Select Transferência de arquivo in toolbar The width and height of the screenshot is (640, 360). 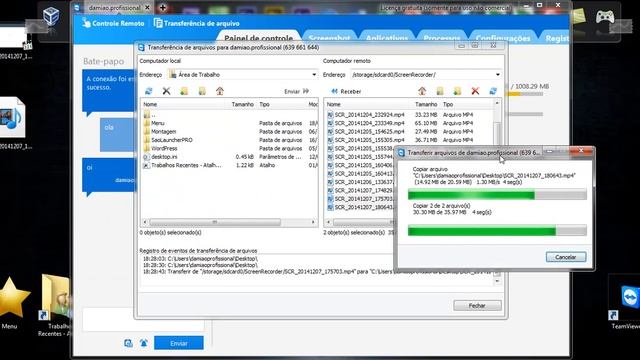coord(197,23)
